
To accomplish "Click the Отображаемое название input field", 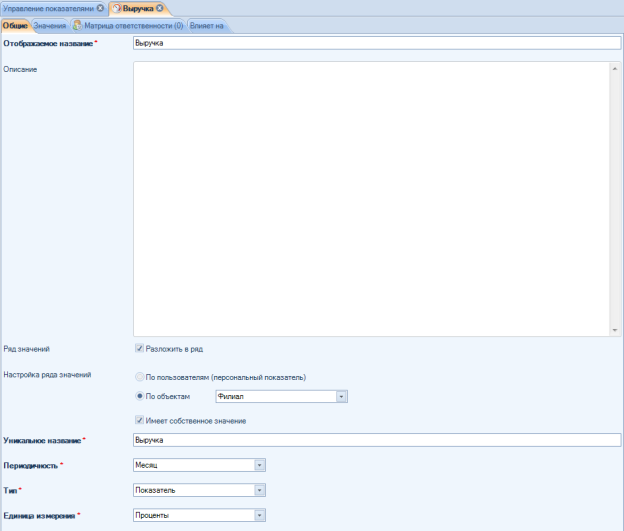I will (376, 44).
